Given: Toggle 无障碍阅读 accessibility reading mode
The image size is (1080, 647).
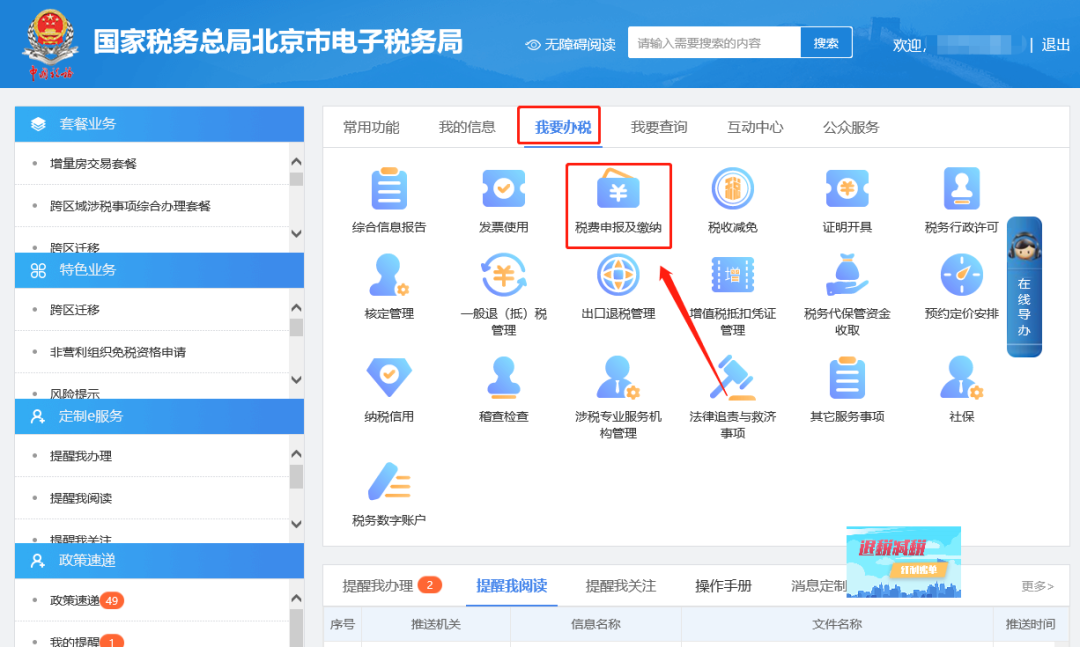Looking at the screenshot, I should coord(570,44).
